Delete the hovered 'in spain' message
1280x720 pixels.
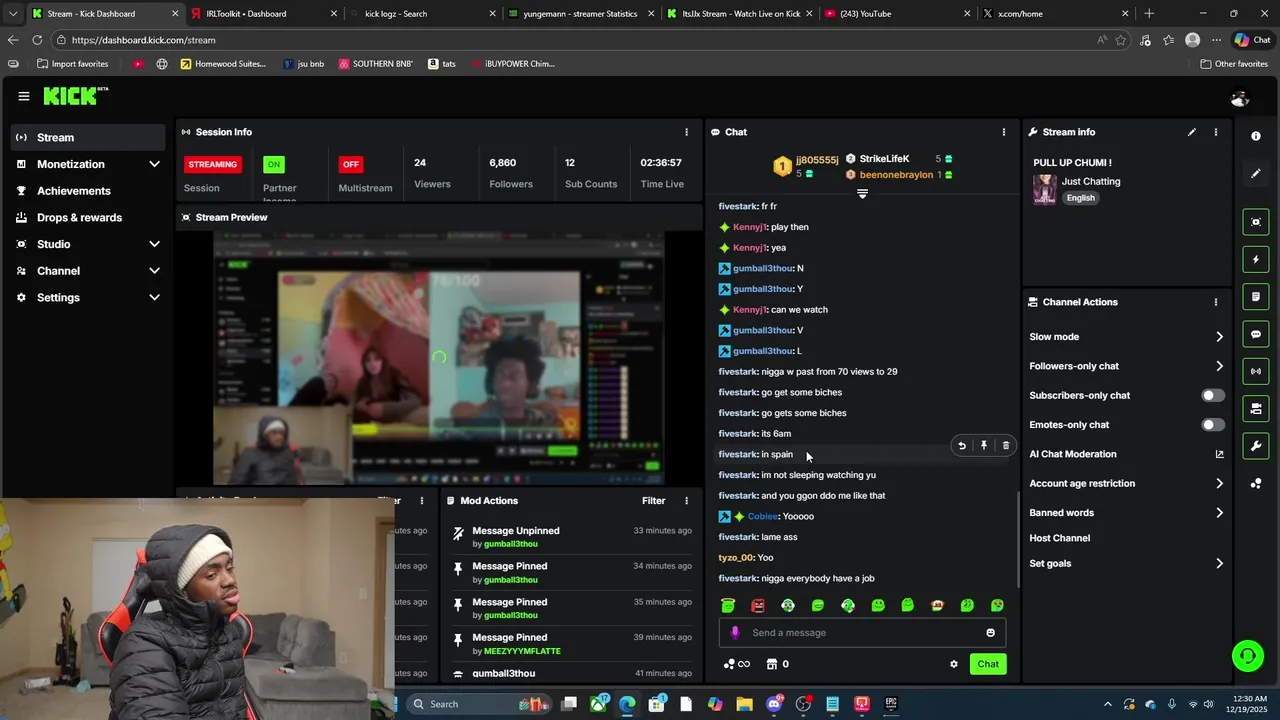point(1006,446)
